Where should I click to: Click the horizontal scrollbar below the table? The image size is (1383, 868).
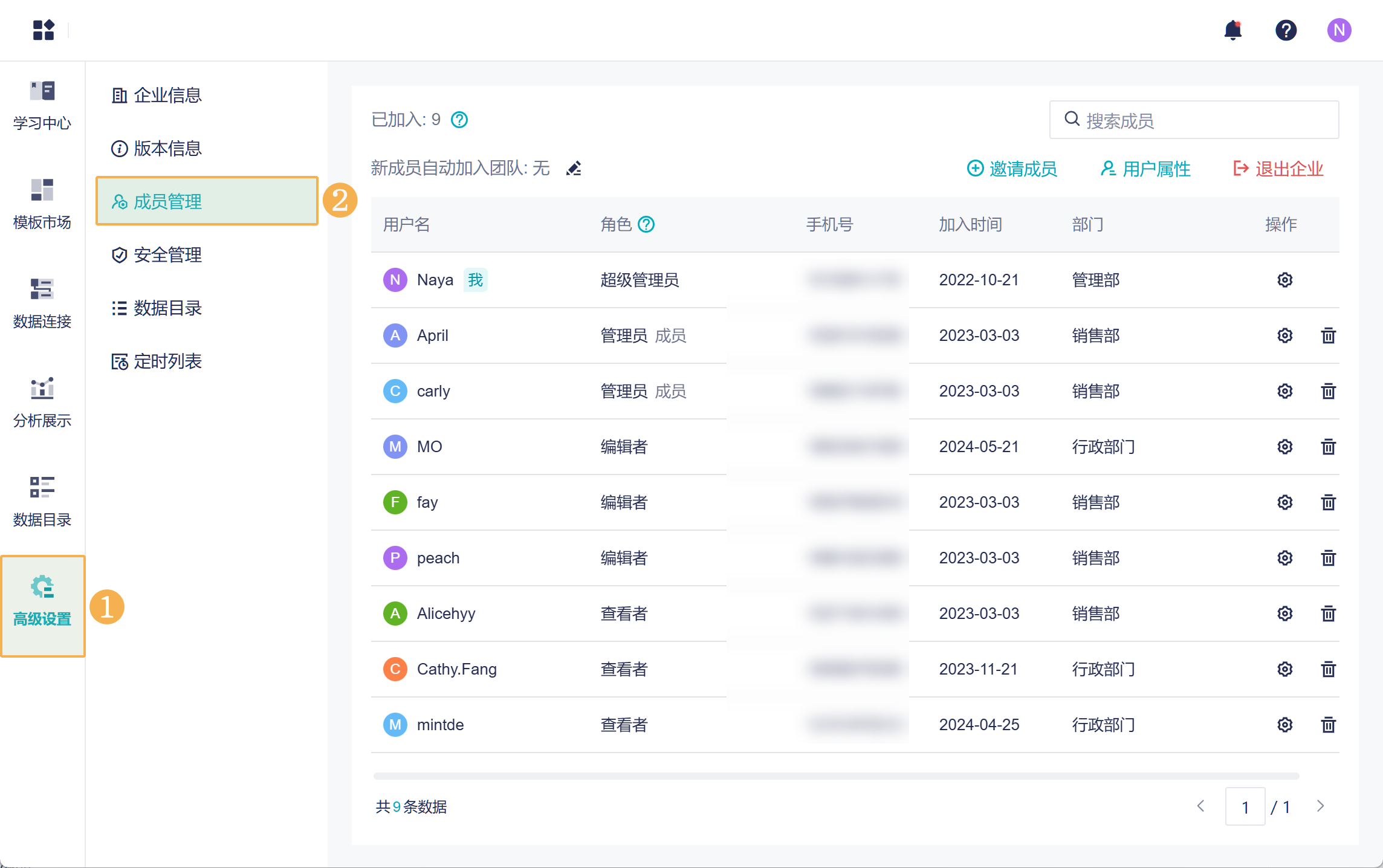[836, 776]
